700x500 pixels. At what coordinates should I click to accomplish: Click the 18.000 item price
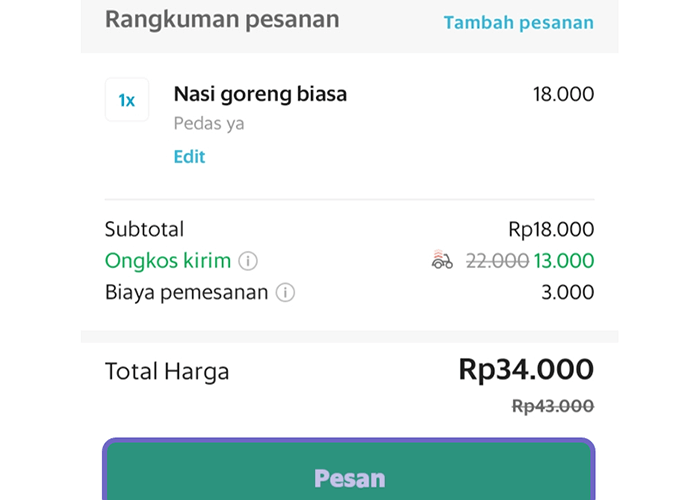[x=563, y=94]
